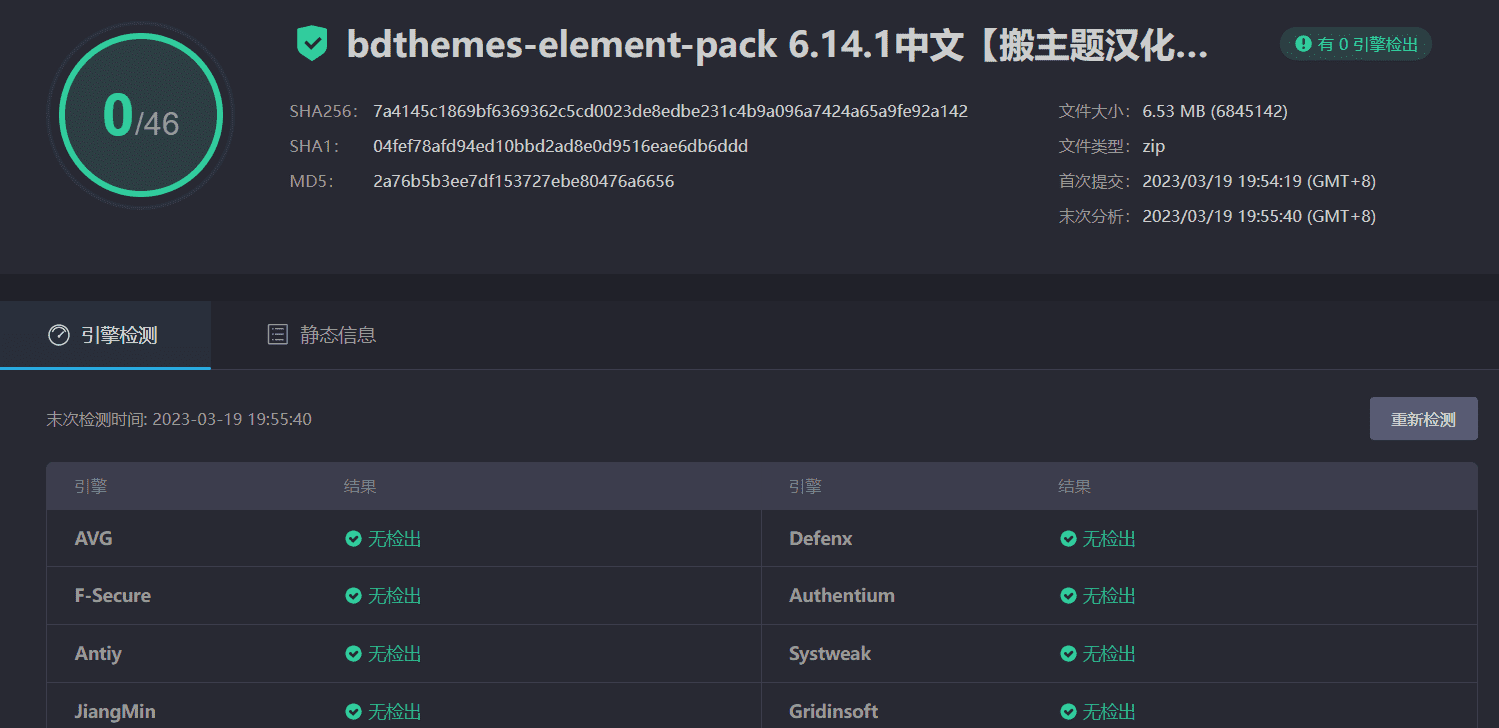Click 无检出 result text for Defenx
This screenshot has height=728, width=1499.
pos(1109,539)
